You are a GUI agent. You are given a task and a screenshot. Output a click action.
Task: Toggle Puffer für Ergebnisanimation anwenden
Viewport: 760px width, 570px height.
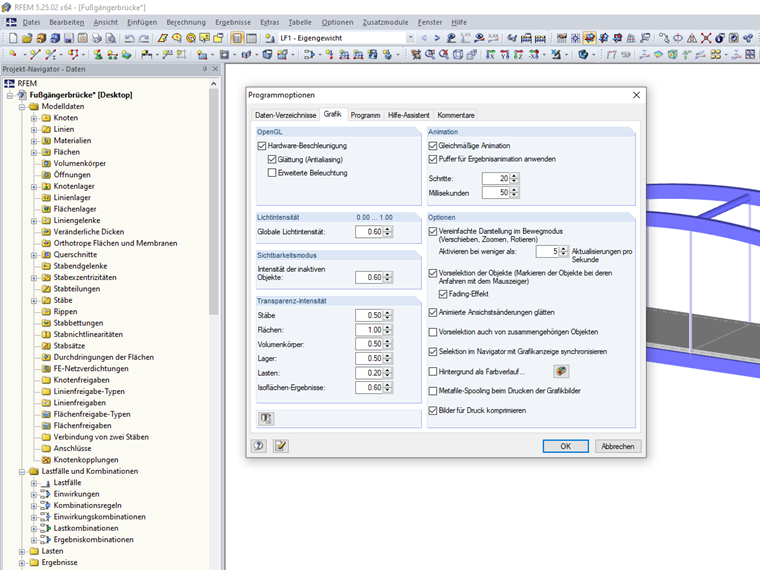tap(433, 159)
